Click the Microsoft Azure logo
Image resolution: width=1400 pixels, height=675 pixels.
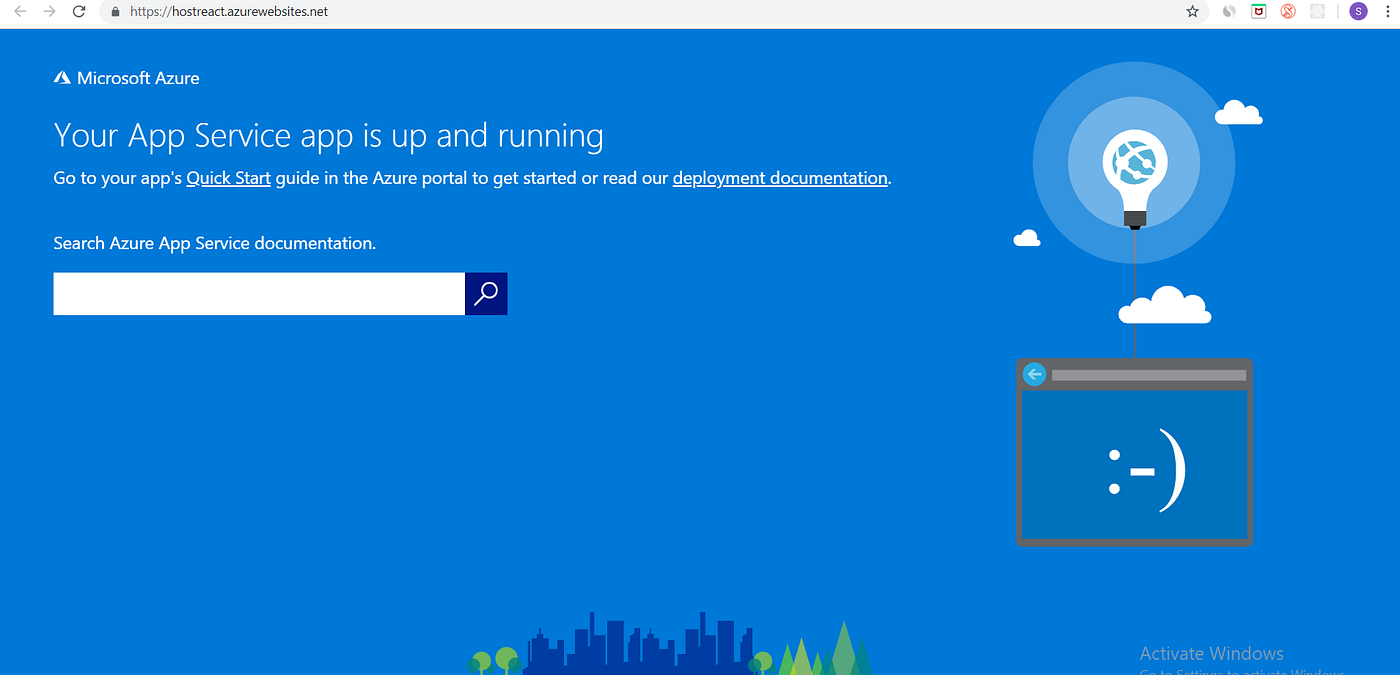tap(126, 77)
